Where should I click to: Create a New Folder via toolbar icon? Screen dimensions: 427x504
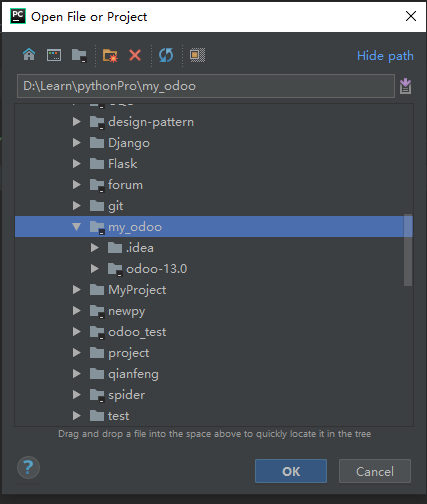coord(110,55)
